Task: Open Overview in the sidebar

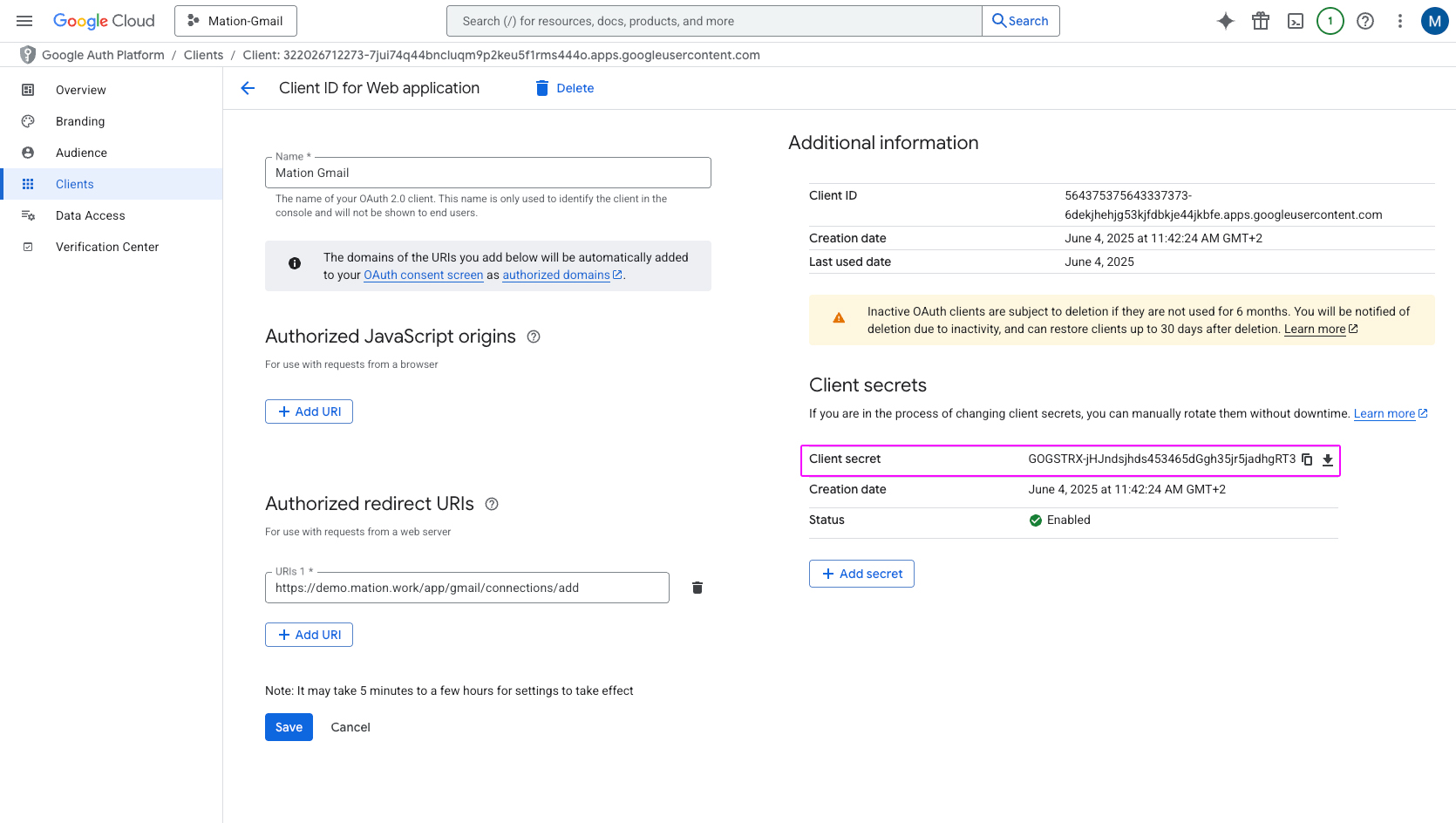Action: click(x=112, y=90)
